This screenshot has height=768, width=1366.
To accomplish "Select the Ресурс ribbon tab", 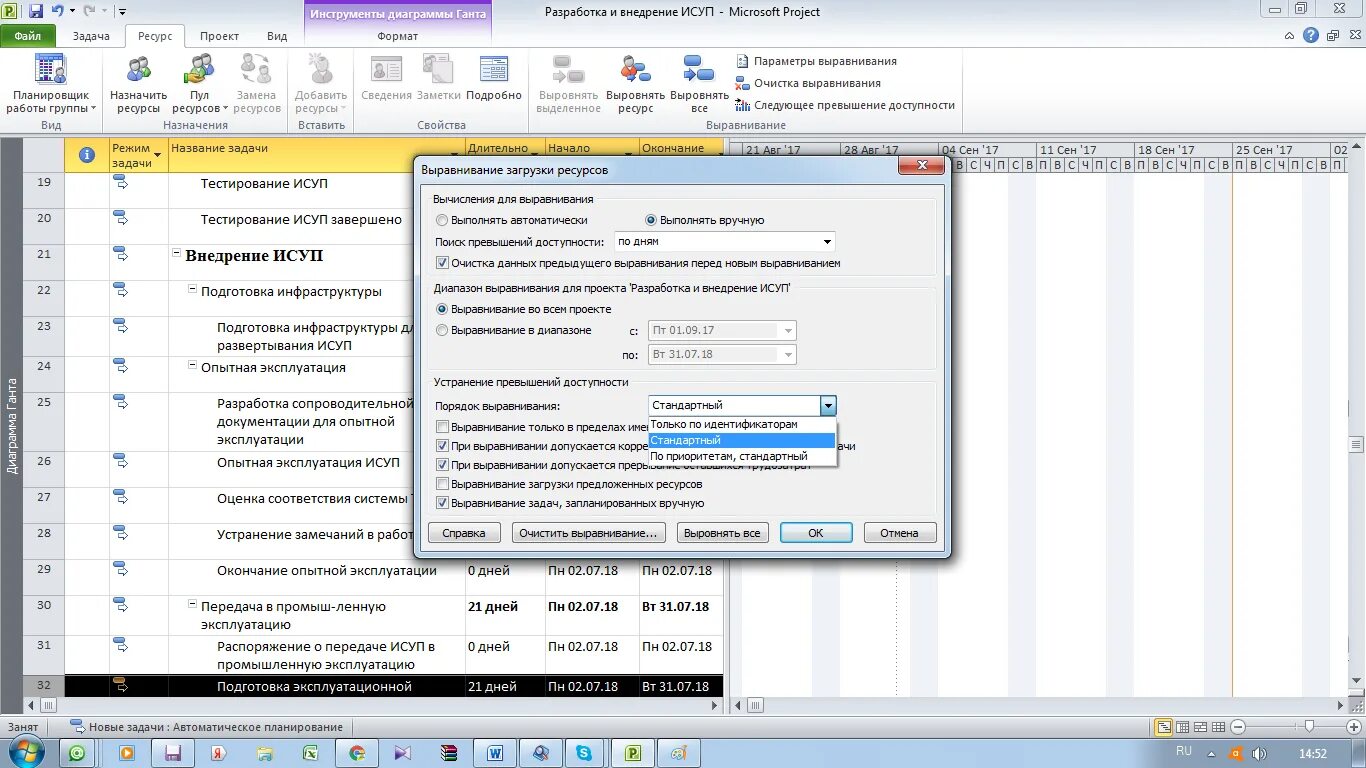I will (x=155, y=36).
